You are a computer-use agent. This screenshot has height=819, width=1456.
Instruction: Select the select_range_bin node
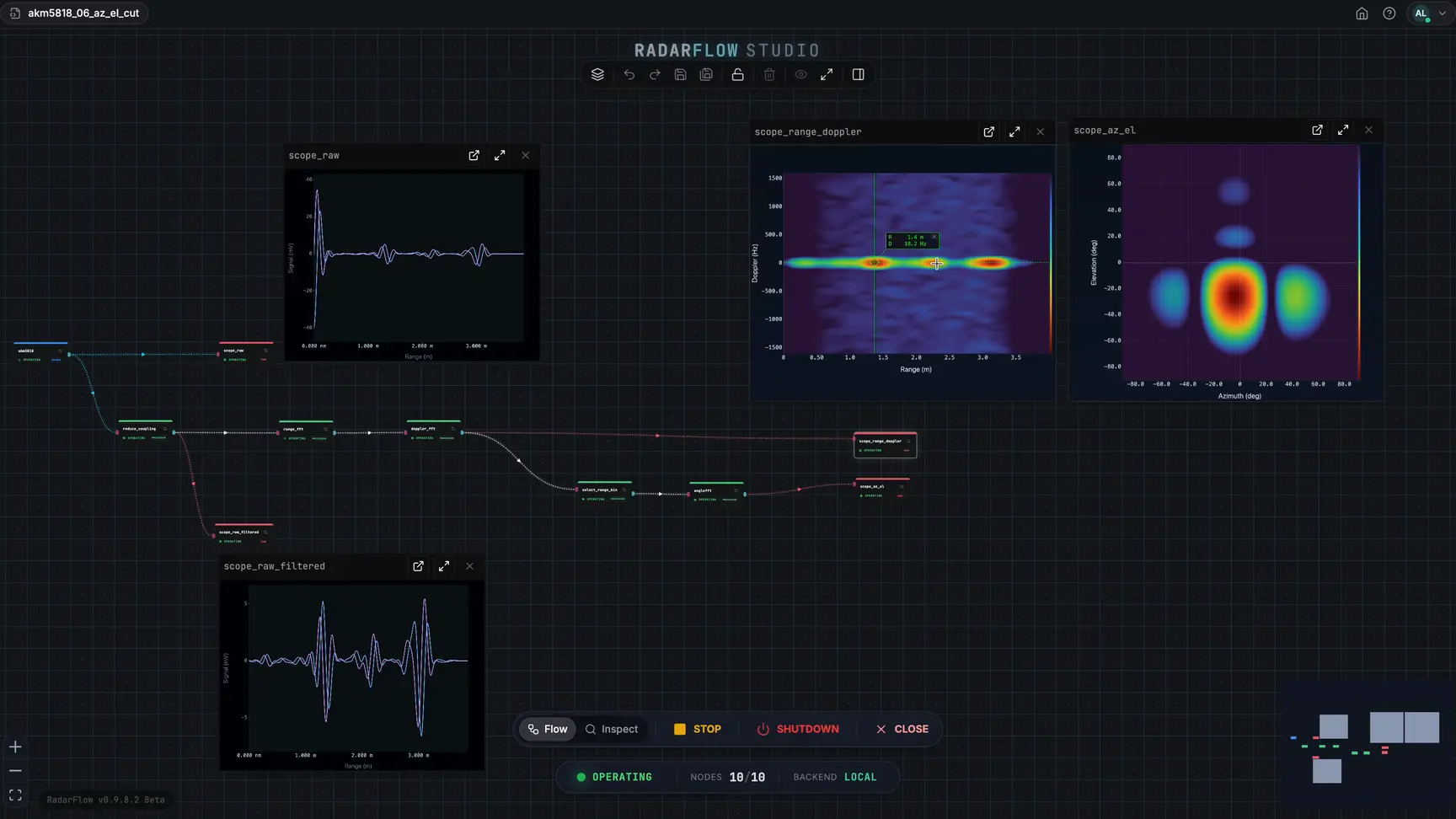(x=604, y=493)
